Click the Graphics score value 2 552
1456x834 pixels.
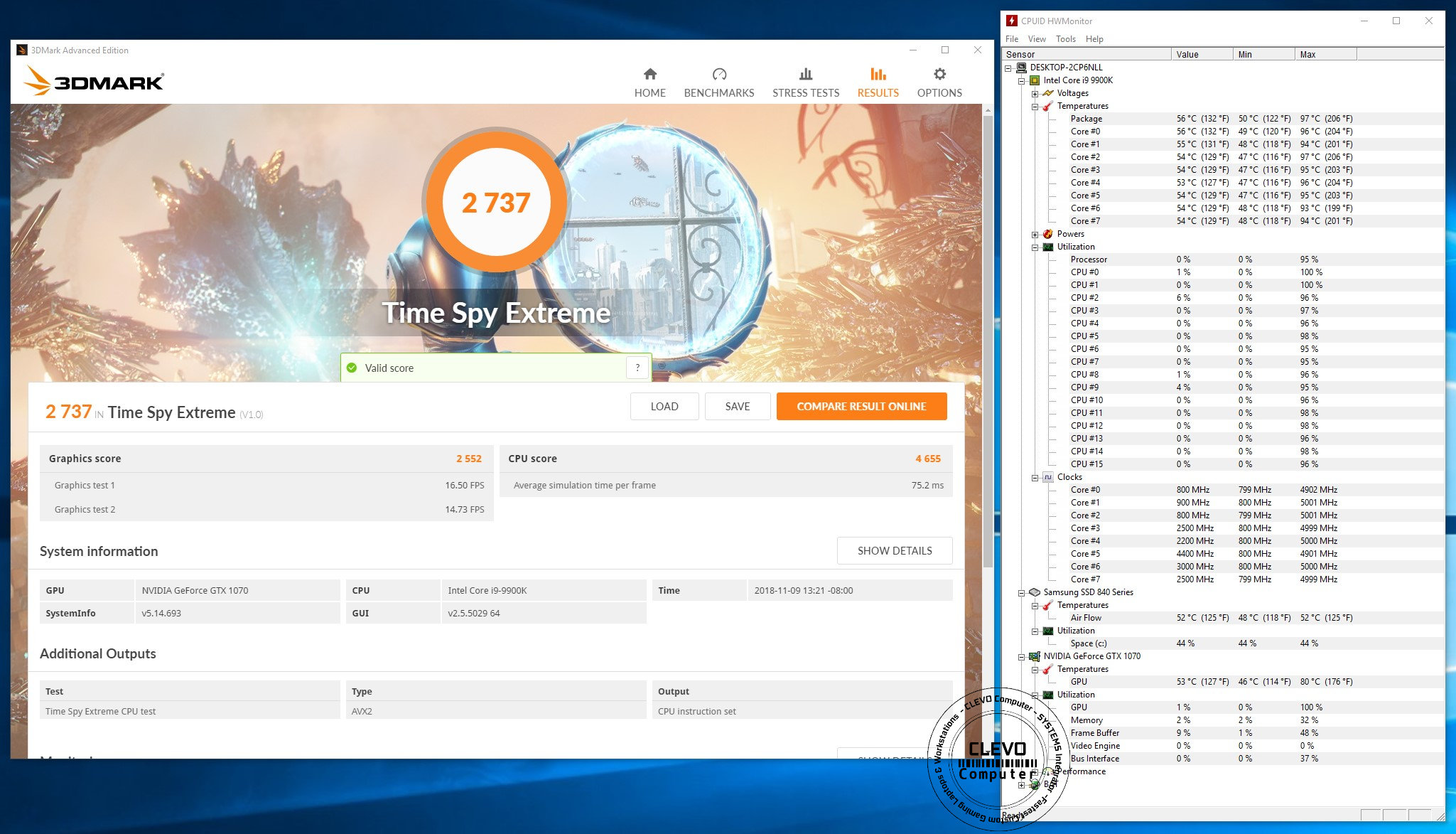pos(468,459)
